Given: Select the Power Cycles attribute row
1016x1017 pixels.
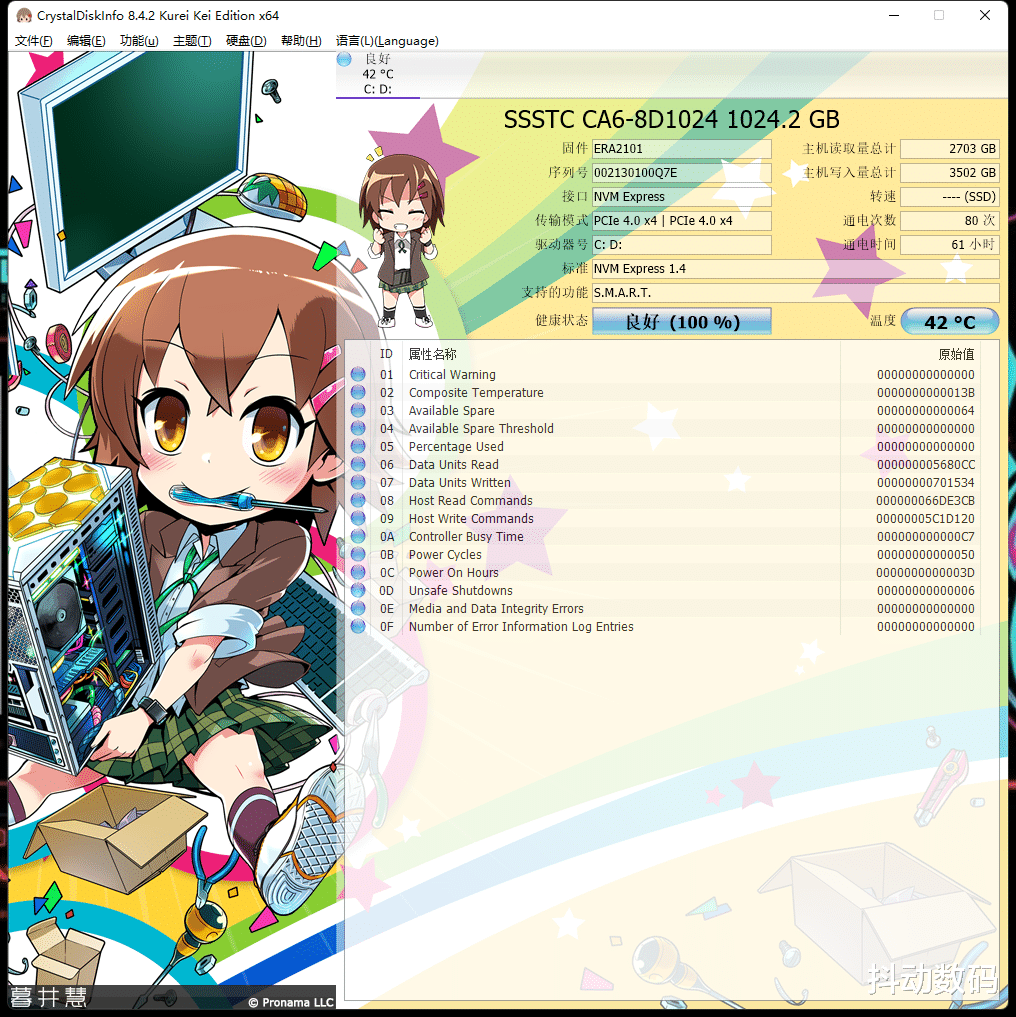Looking at the screenshot, I should [662, 555].
